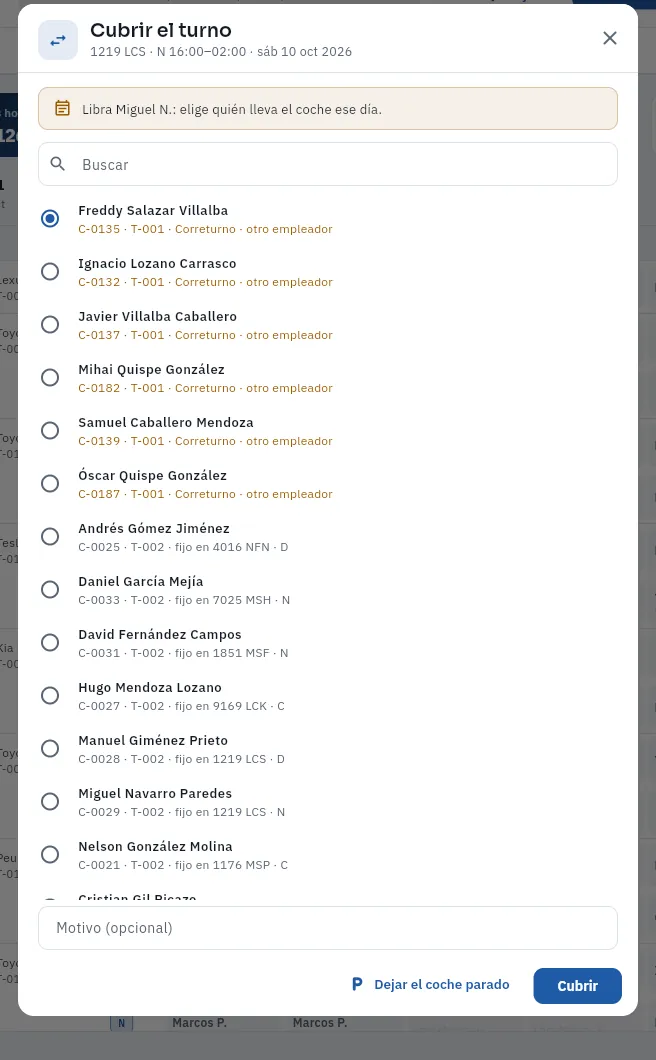656x1060 pixels.
Task: Click the parking P icon
Action: point(357,984)
